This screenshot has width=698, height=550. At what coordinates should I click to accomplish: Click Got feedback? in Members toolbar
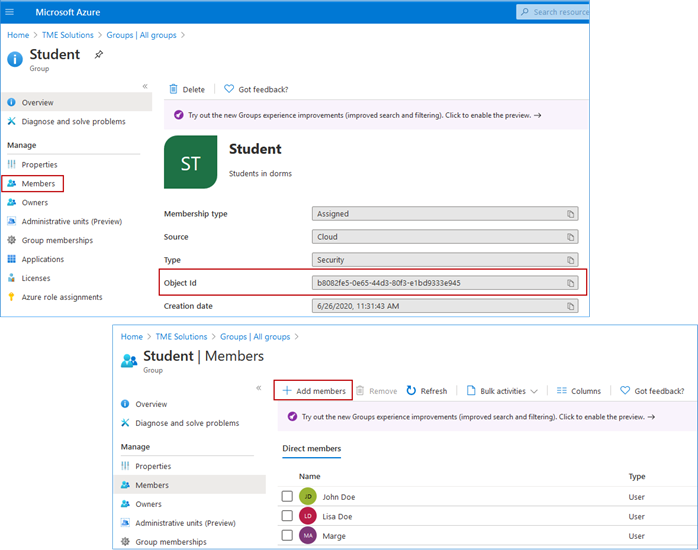tap(652, 391)
